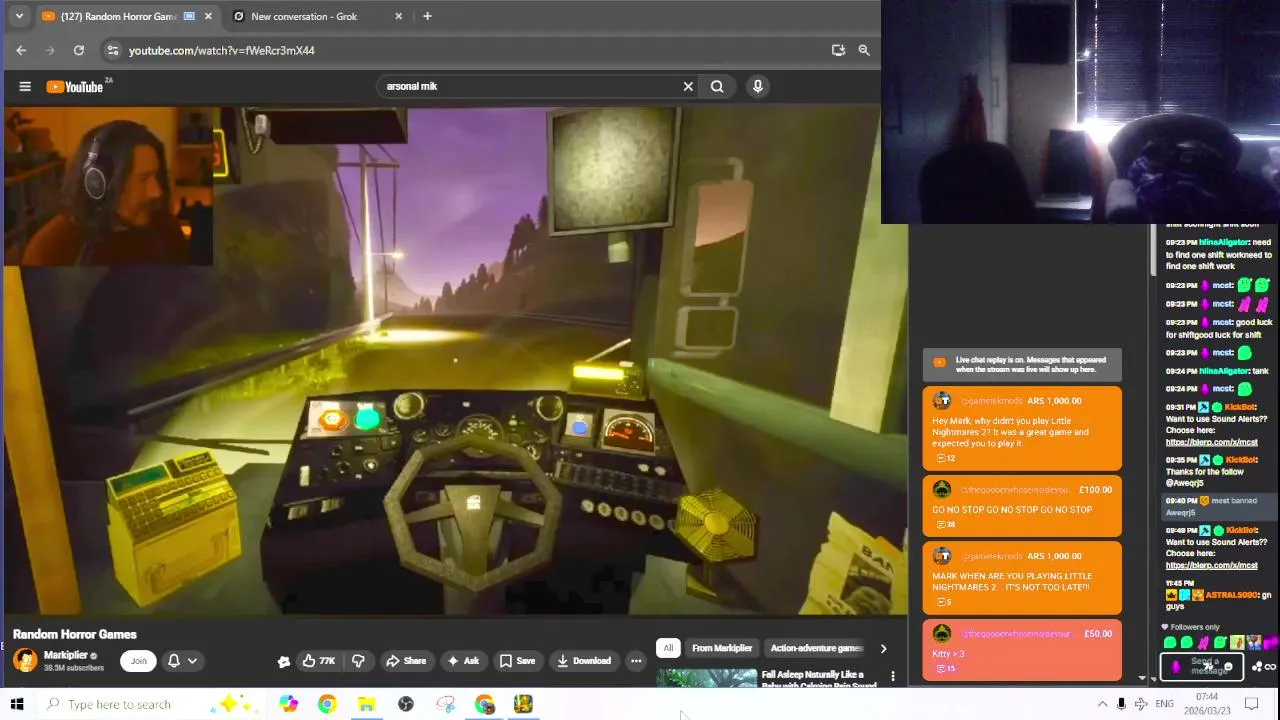
Task: Join the Markiplier channel membership
Action: [138, 660]
